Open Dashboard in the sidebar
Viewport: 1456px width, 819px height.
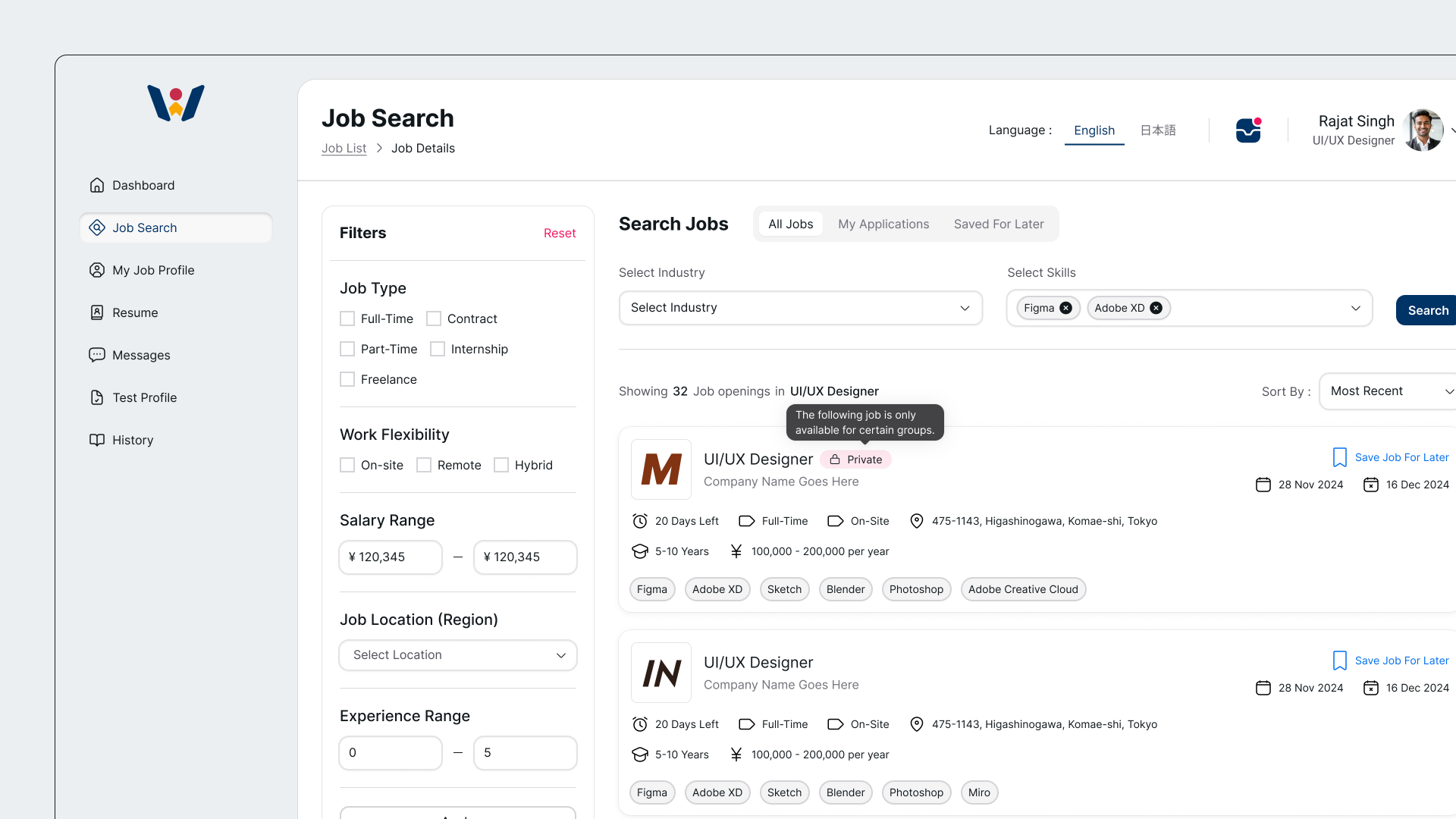(x=176, y=185)
